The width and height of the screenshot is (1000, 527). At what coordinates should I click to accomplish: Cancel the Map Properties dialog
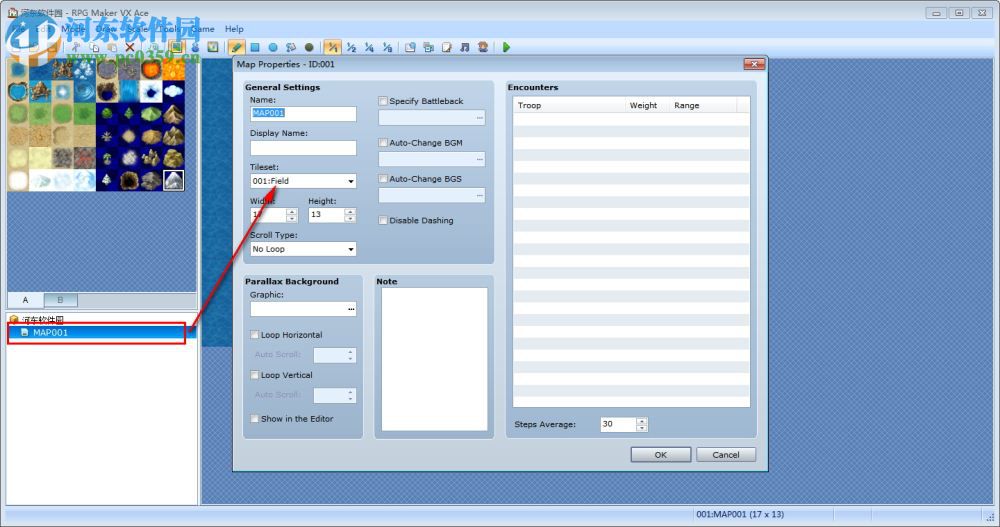click(726, 455)
